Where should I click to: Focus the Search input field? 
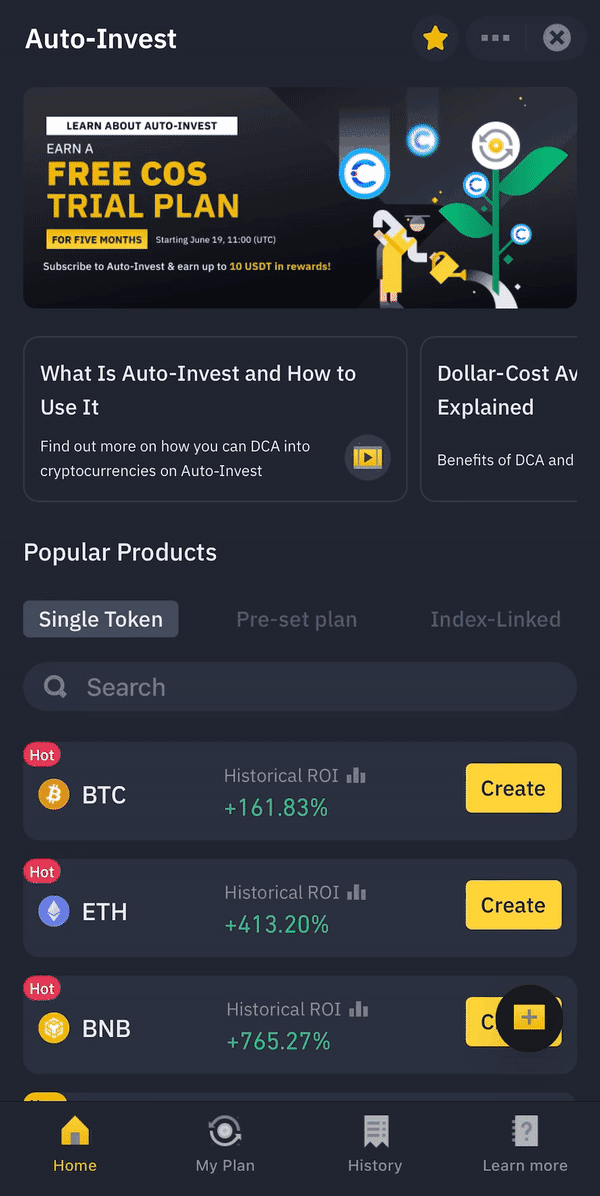point(300,687)
